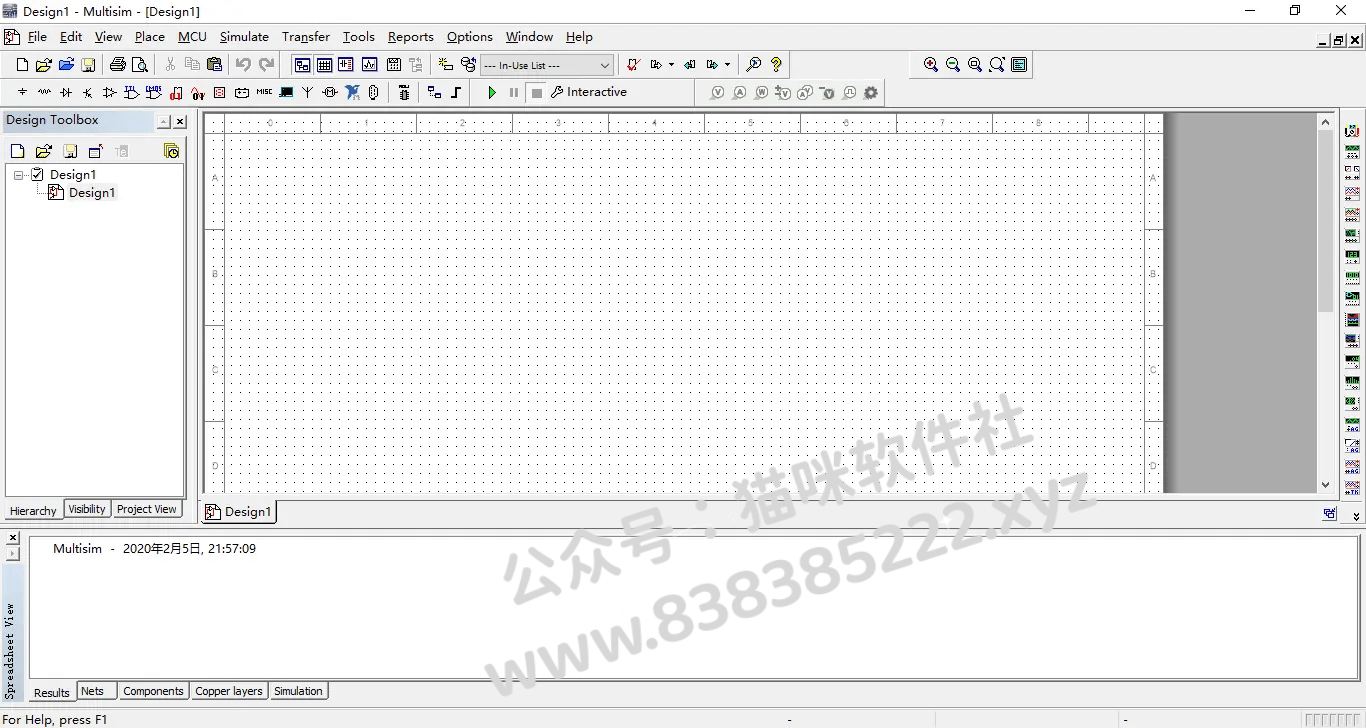Viewport: 1366px width, 728px height.
Task: Open the Simulate menu
Action: point(244,37)
